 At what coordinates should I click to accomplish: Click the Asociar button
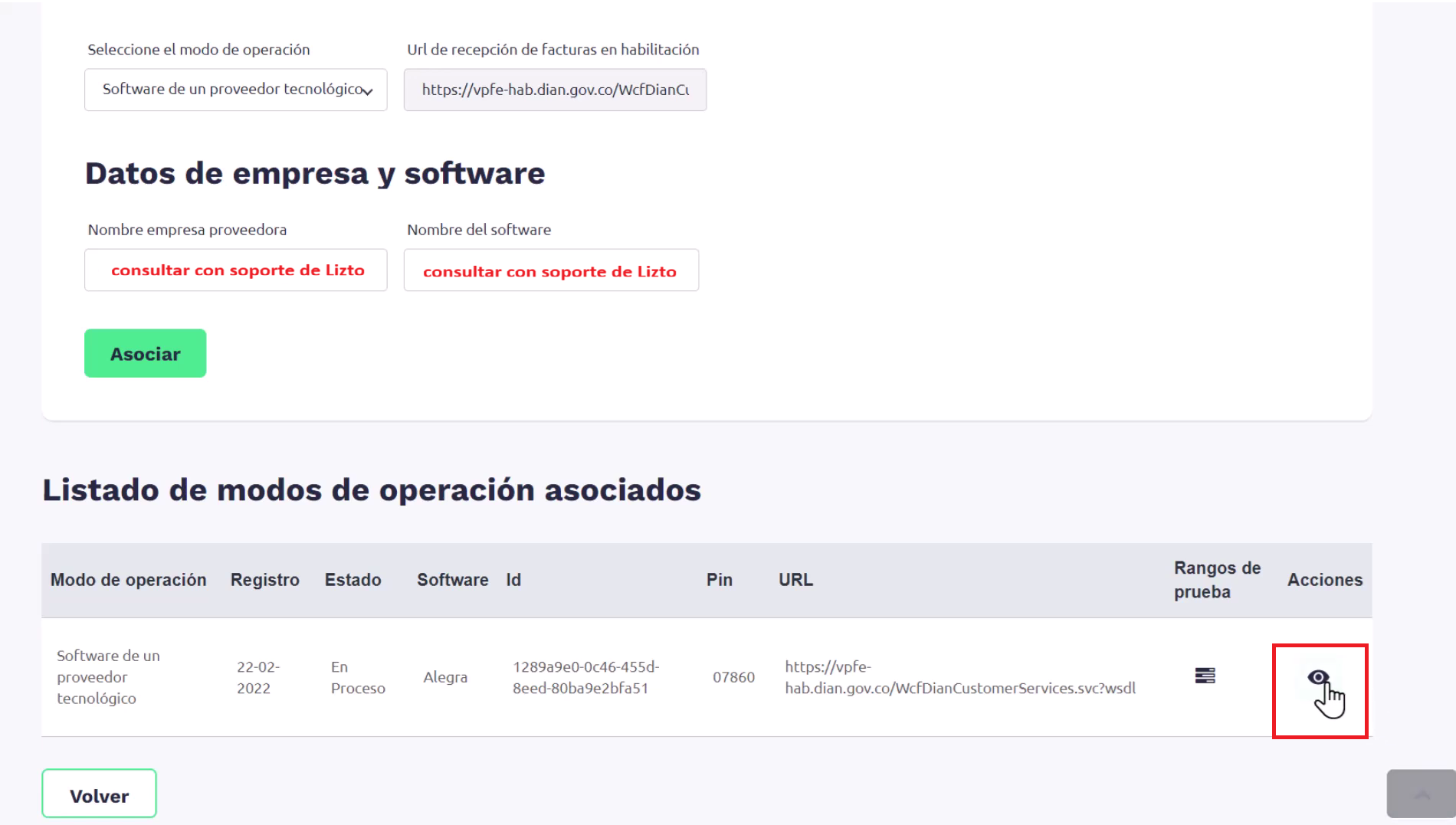coord(146,353)
